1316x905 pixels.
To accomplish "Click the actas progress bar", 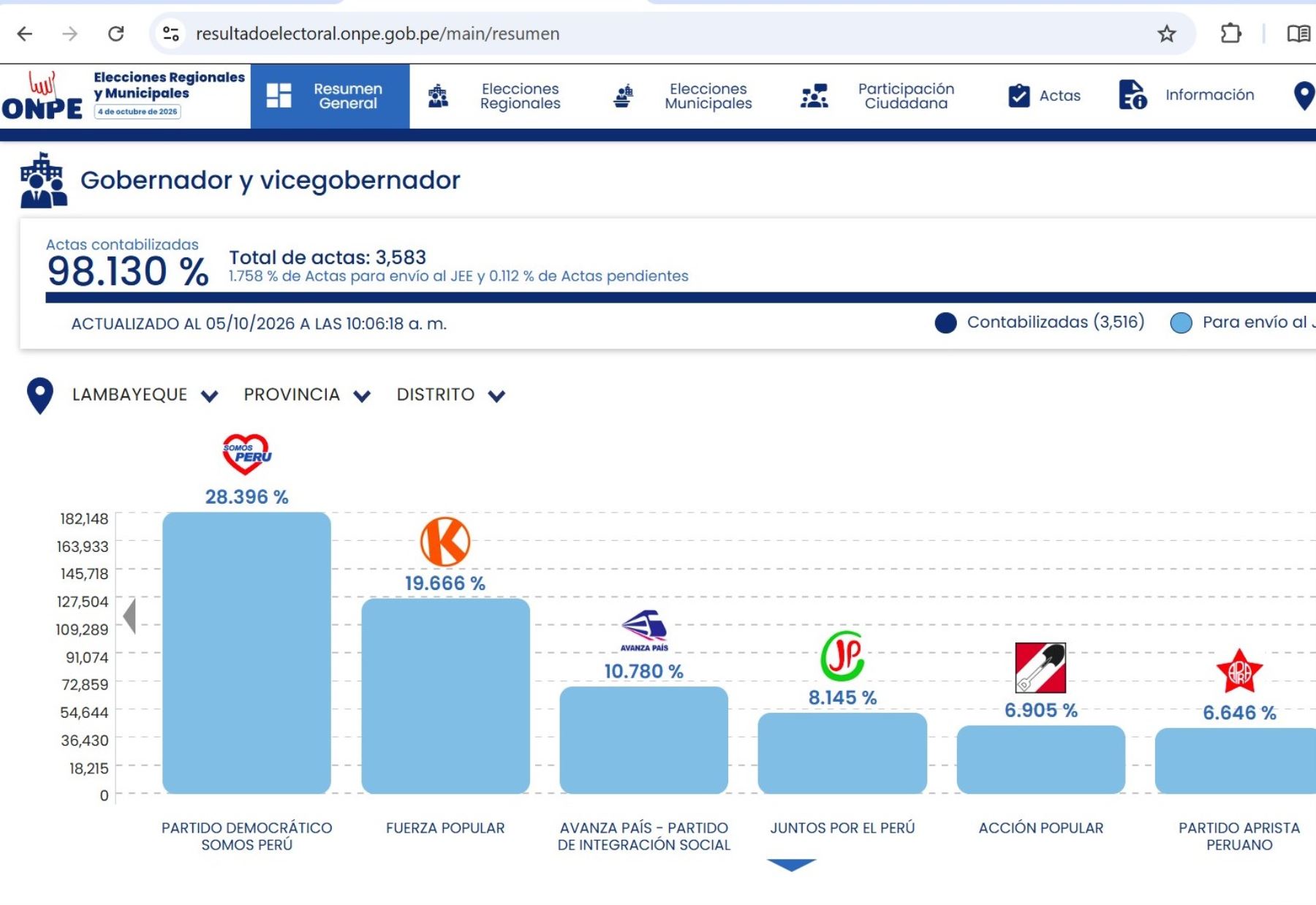I will pyautogui.click(x=680, y=298).
